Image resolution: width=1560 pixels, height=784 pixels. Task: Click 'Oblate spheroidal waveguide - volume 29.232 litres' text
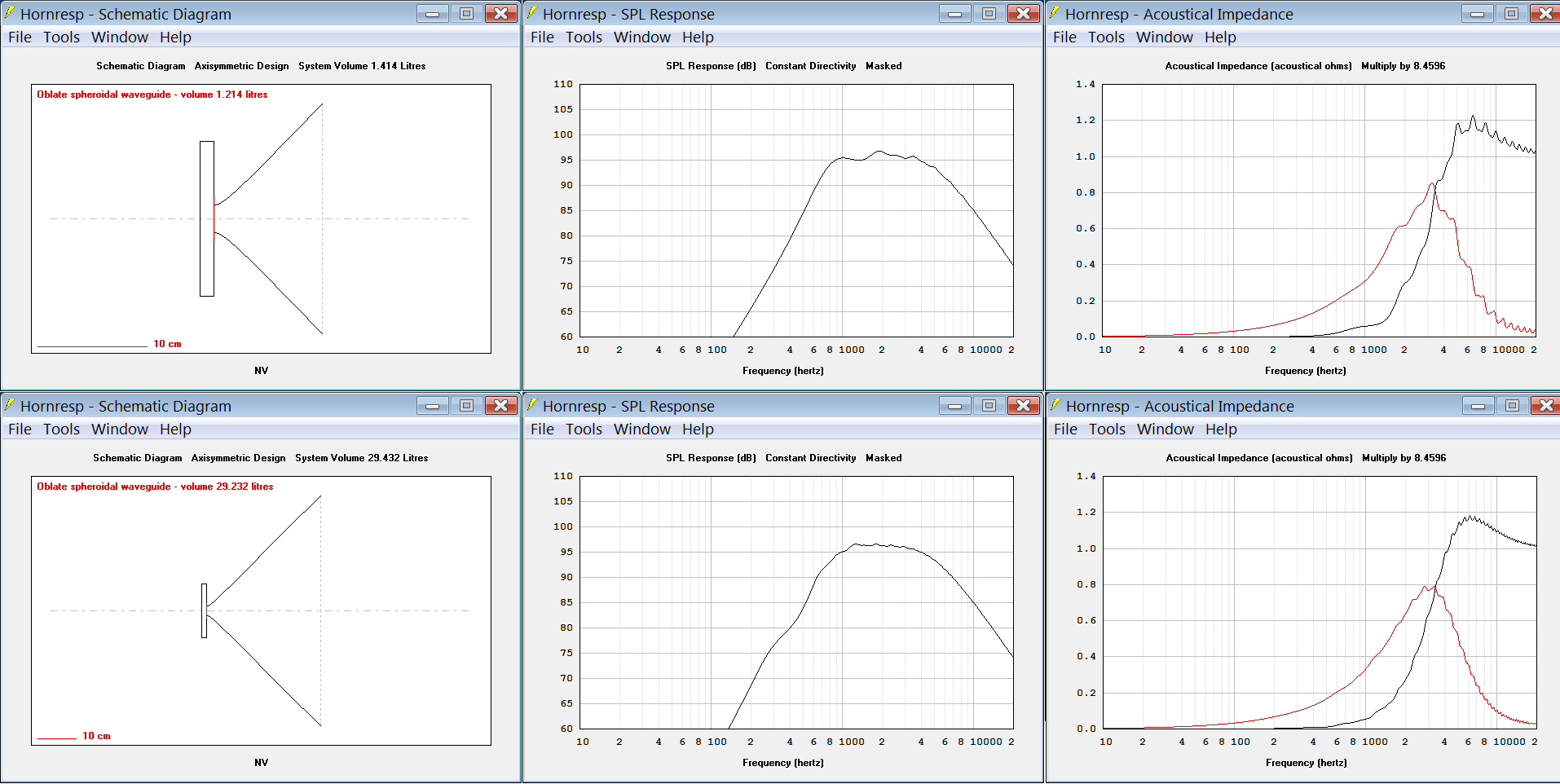pyautogui.click(x=155, y=487)
